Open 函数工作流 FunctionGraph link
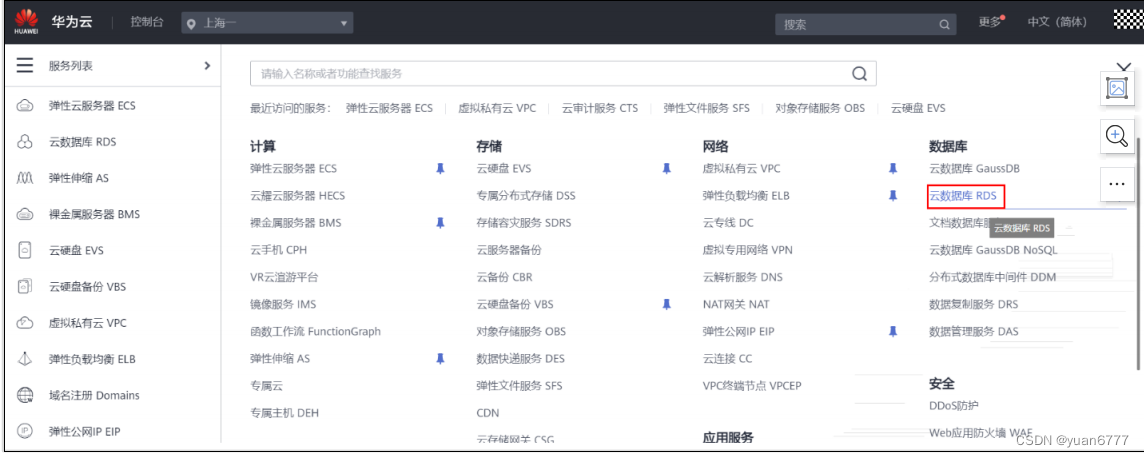The height and width of the screenshot is (457, 1144). point(315,331)
